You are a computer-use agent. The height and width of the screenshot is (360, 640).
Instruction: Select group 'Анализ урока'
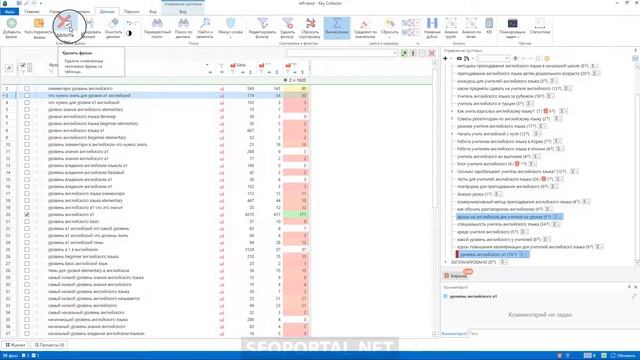tap(474, 194)
